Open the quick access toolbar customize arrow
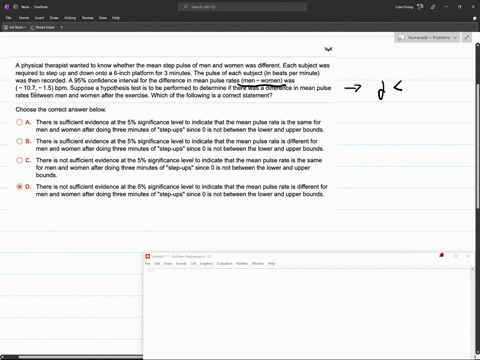The height and width of the screenshot is (360, 480). pos(62,27)
